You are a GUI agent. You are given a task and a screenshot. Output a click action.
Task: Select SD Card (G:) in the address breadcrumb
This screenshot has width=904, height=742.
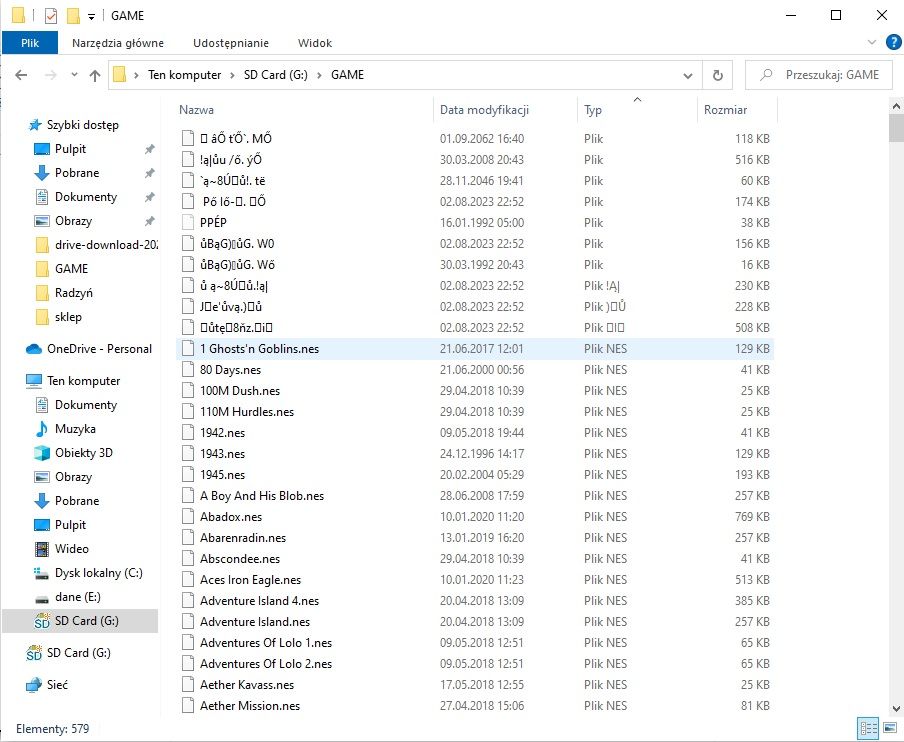[276, 75]
